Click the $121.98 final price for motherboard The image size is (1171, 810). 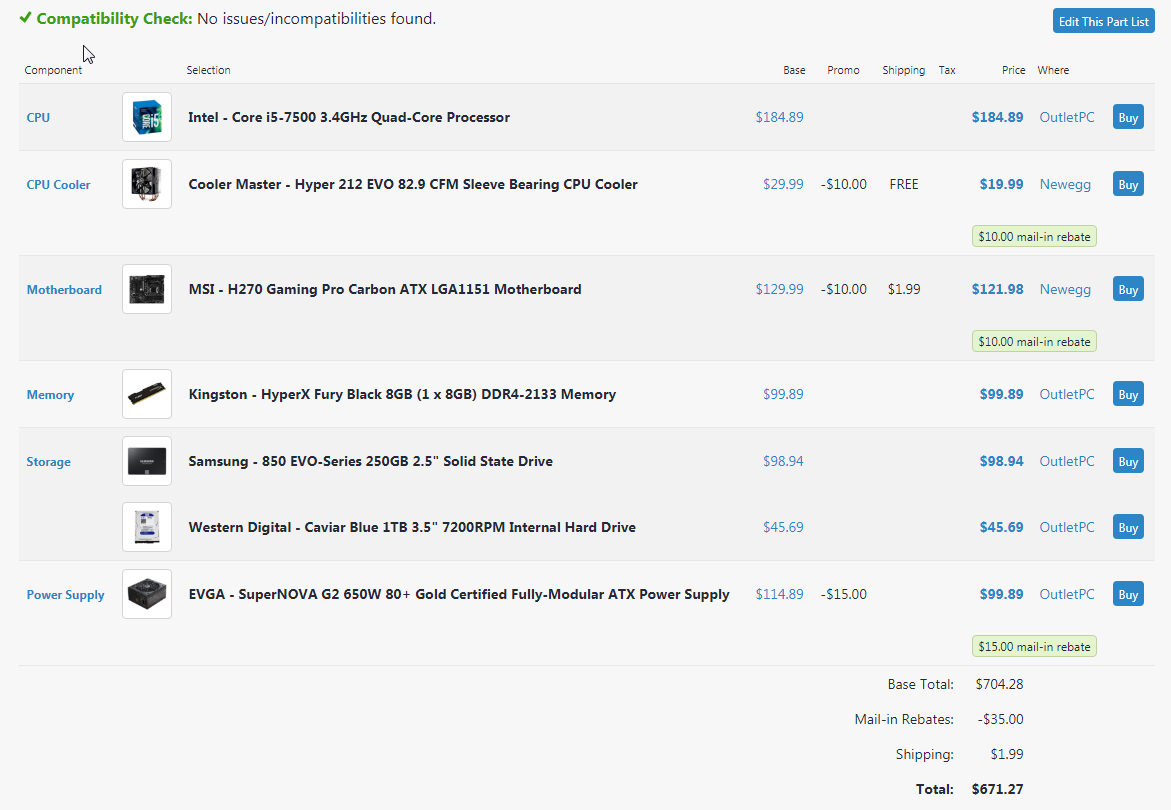pyautogui.click(x=998, y=290)
